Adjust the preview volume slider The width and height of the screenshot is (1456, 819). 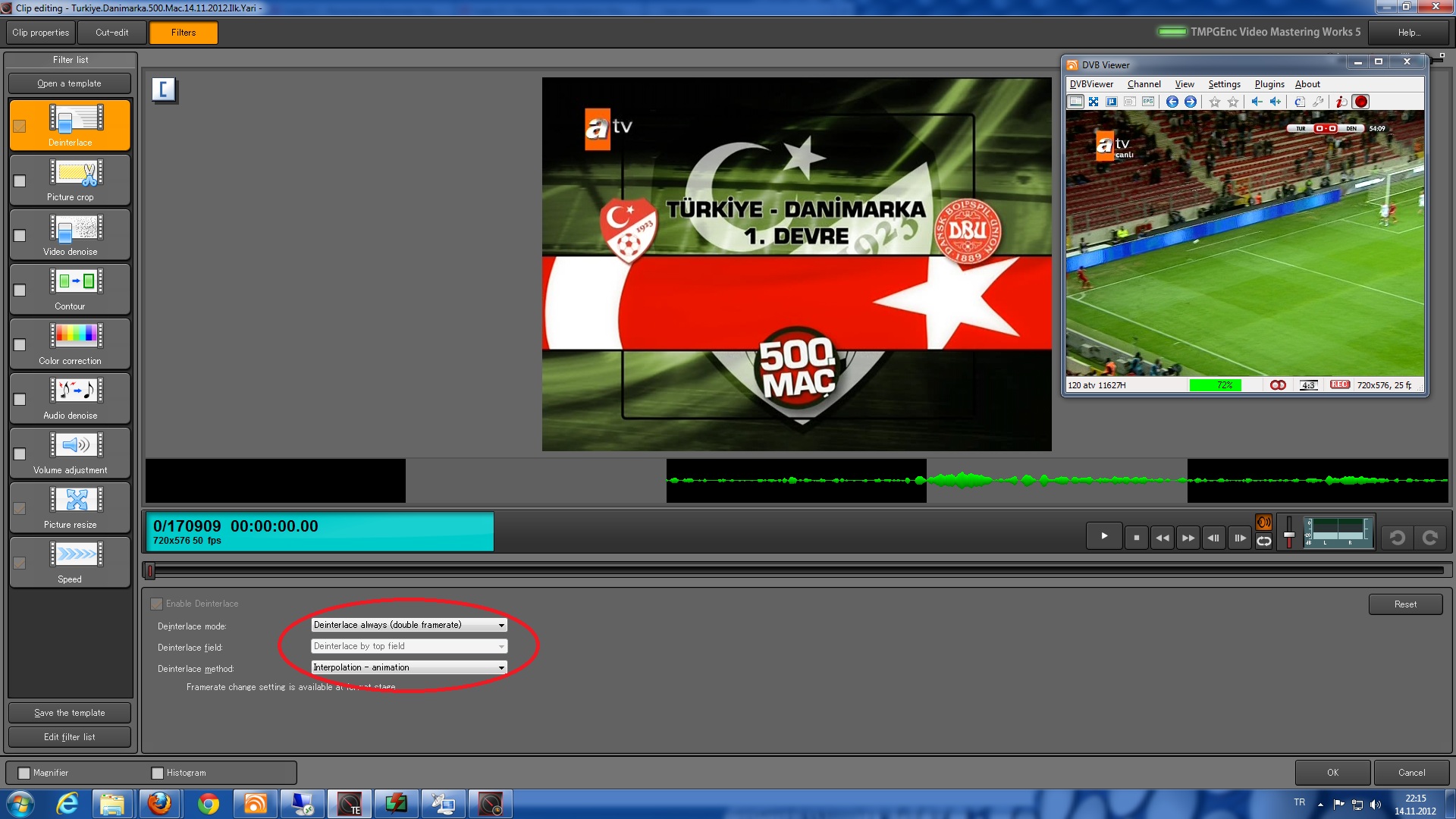[1289, 535]
